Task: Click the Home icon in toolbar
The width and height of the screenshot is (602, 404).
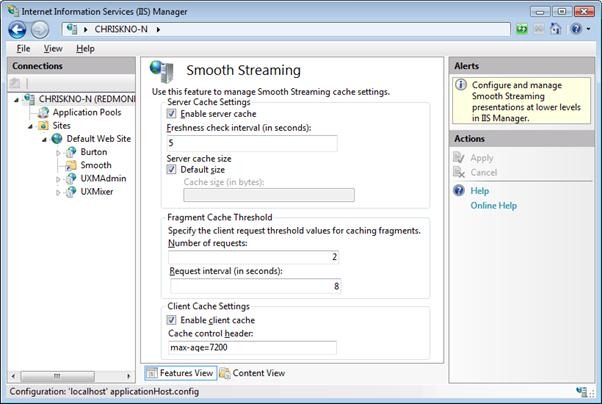Action: coord(556,29)
